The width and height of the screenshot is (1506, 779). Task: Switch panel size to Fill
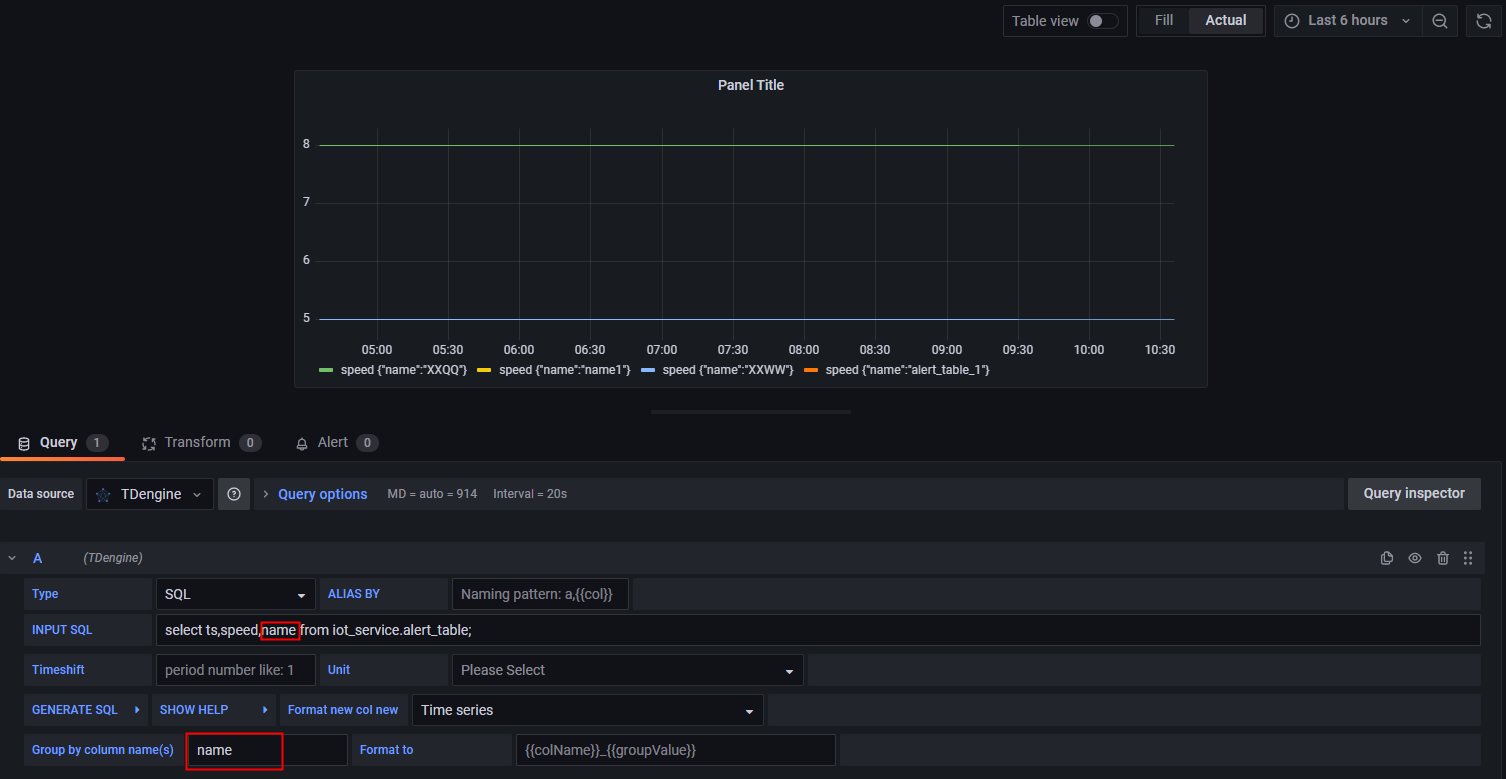(x=1163, y=20)
